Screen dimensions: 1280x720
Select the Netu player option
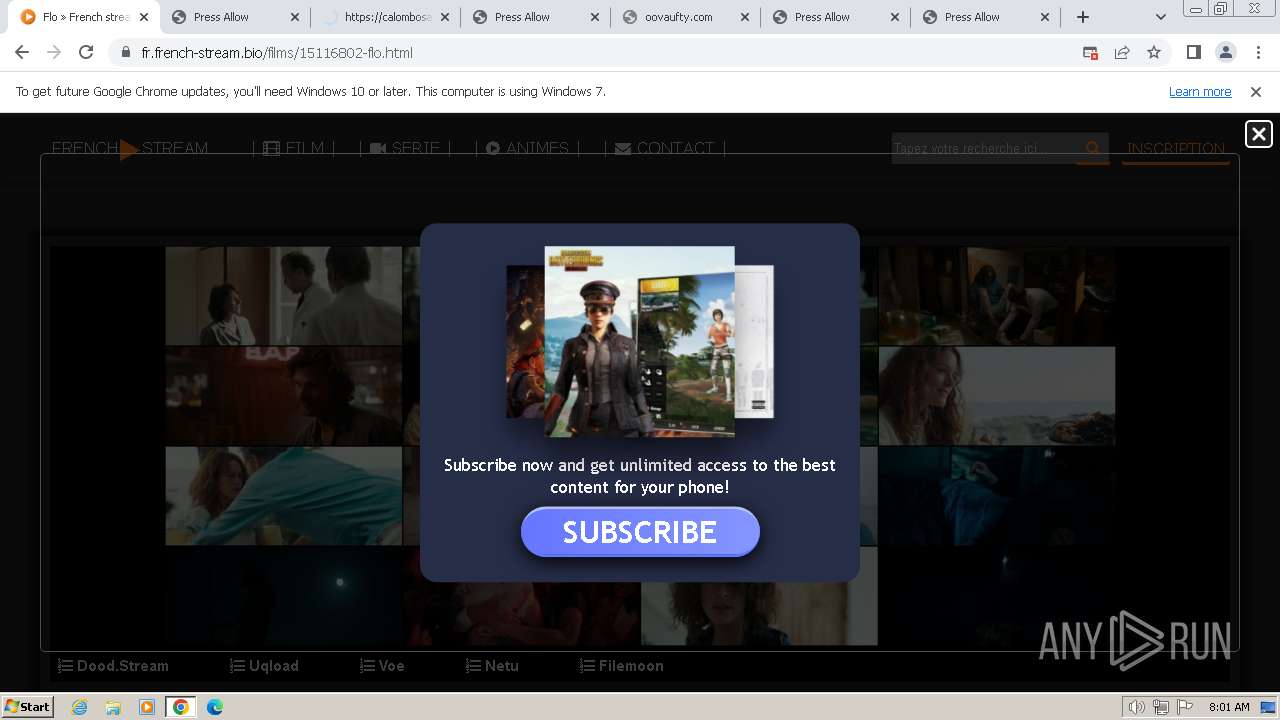pyautogui.click(x=492, y=665)
